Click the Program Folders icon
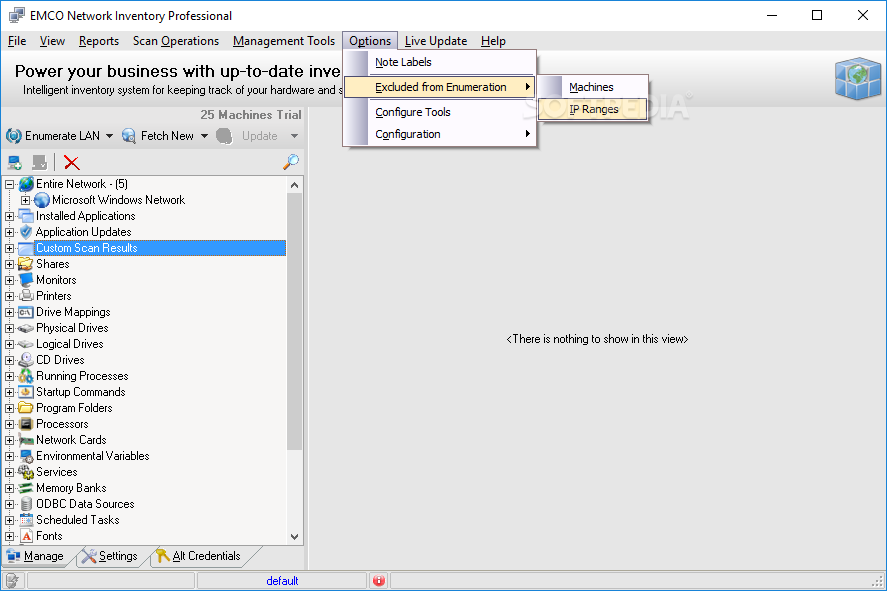887x591 pixels. (26, 408)
